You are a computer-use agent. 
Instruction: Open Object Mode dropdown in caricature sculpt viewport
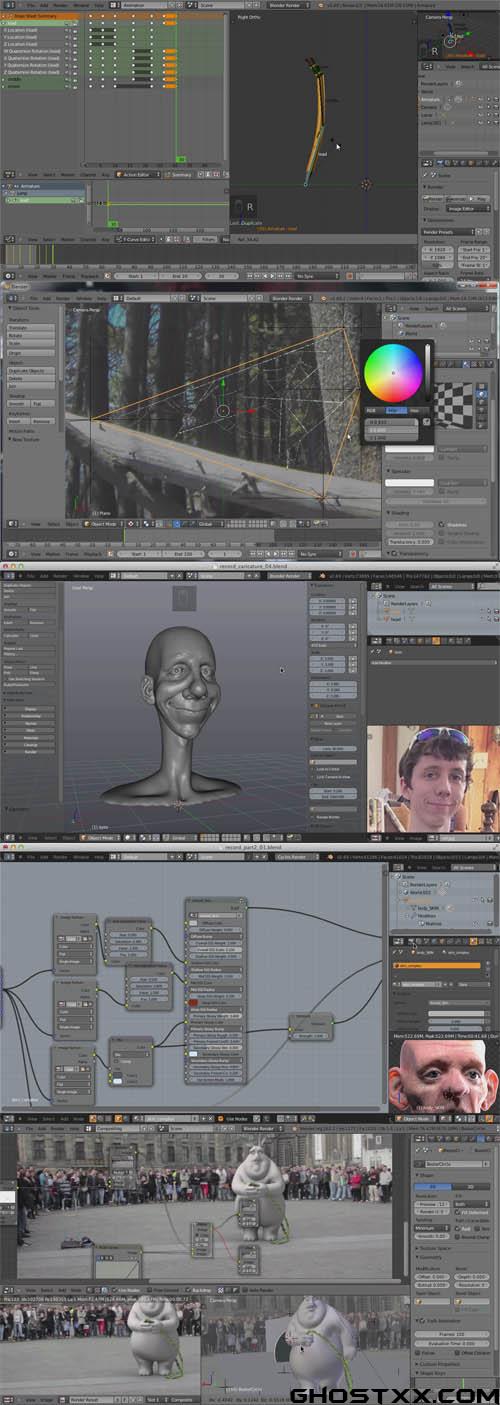point(100,837)
